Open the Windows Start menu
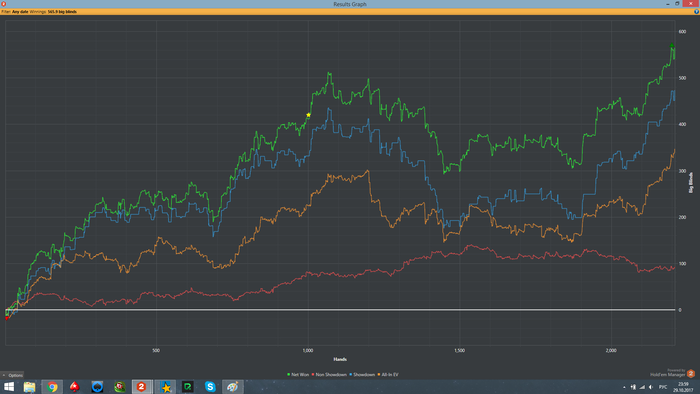The height and width of the screenshot is (394, 700). (x=9, y=386)
